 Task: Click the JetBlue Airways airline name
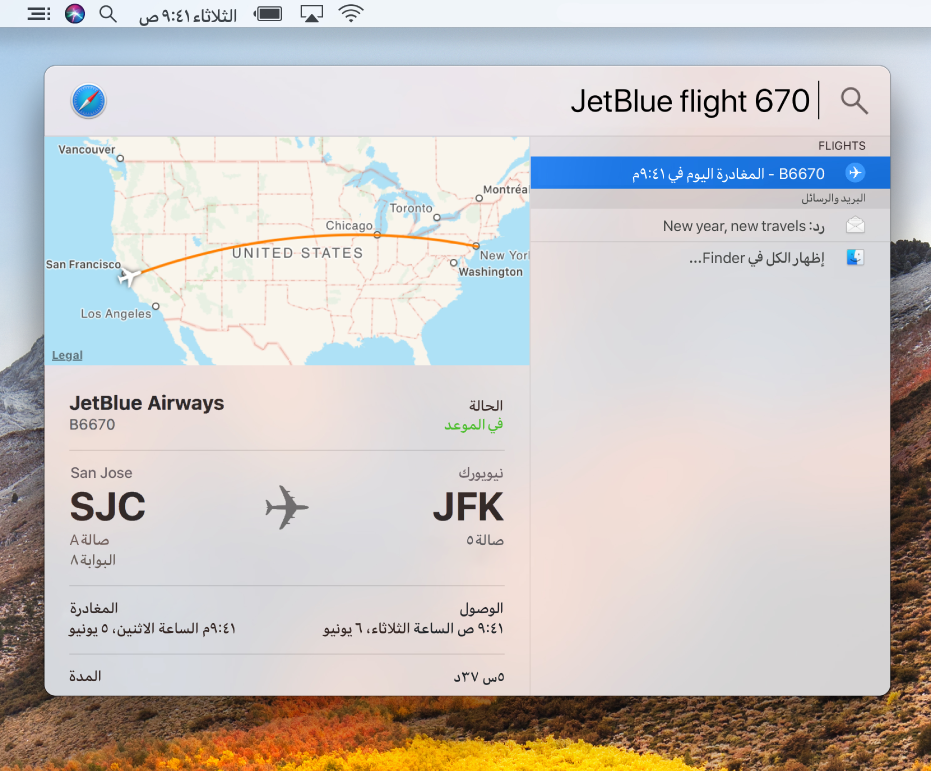(147, 403)
